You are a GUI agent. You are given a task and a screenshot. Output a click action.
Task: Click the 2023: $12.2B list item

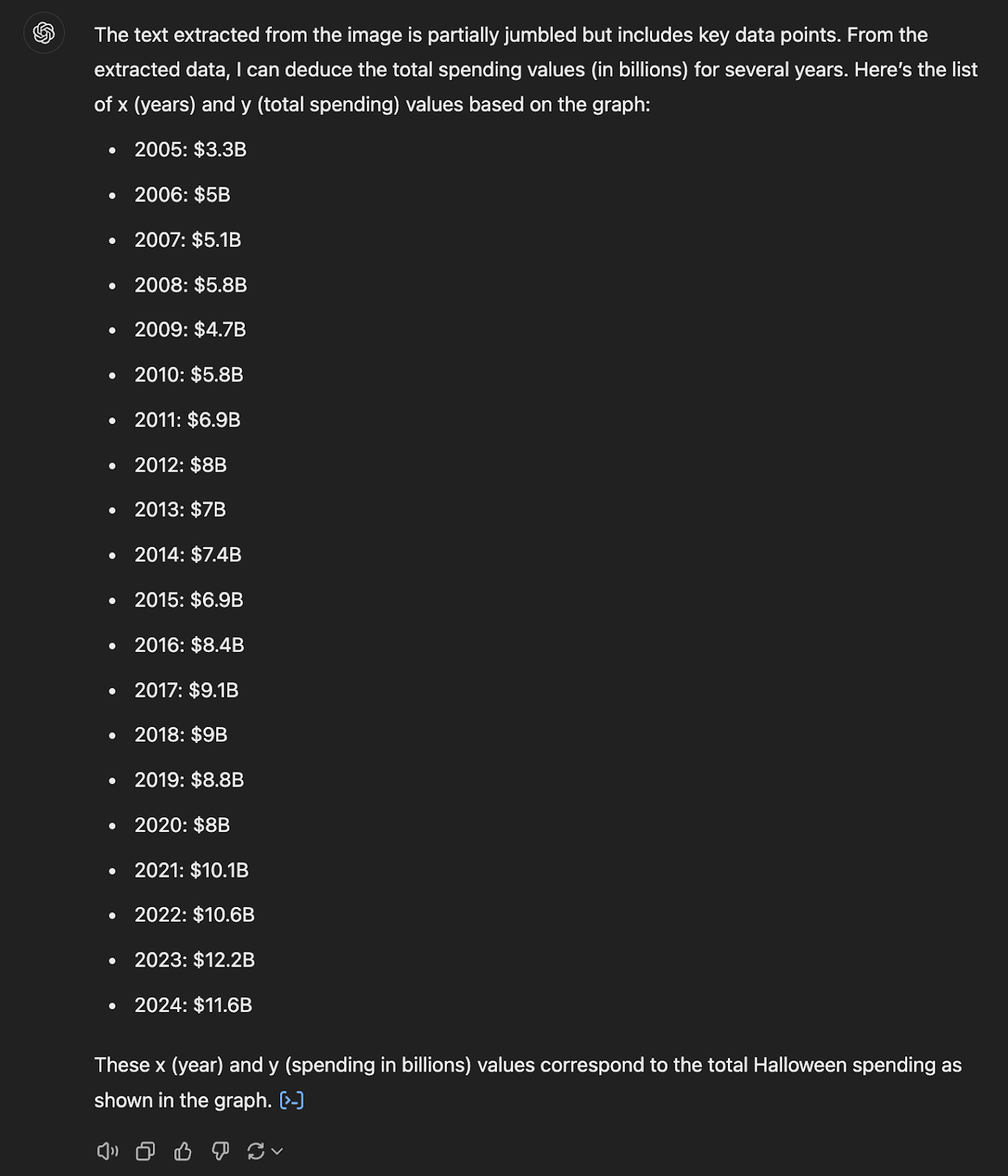point(195,960)
